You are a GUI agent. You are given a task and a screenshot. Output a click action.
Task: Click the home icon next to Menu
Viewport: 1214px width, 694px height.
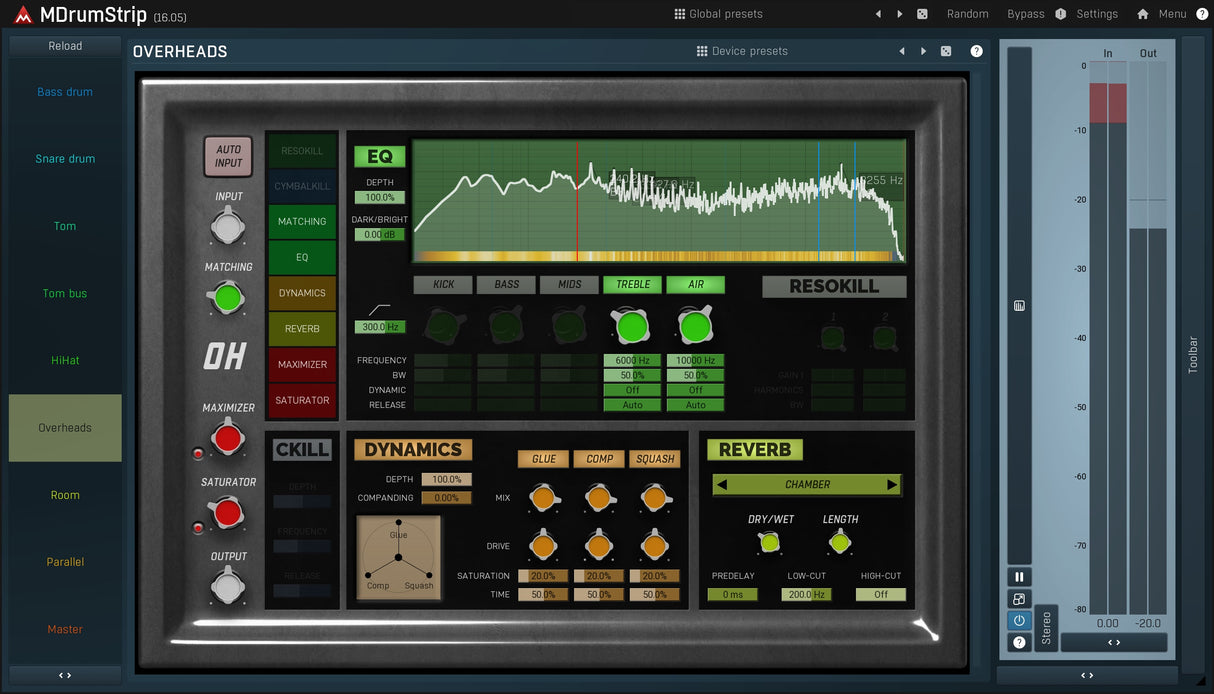1142,14
